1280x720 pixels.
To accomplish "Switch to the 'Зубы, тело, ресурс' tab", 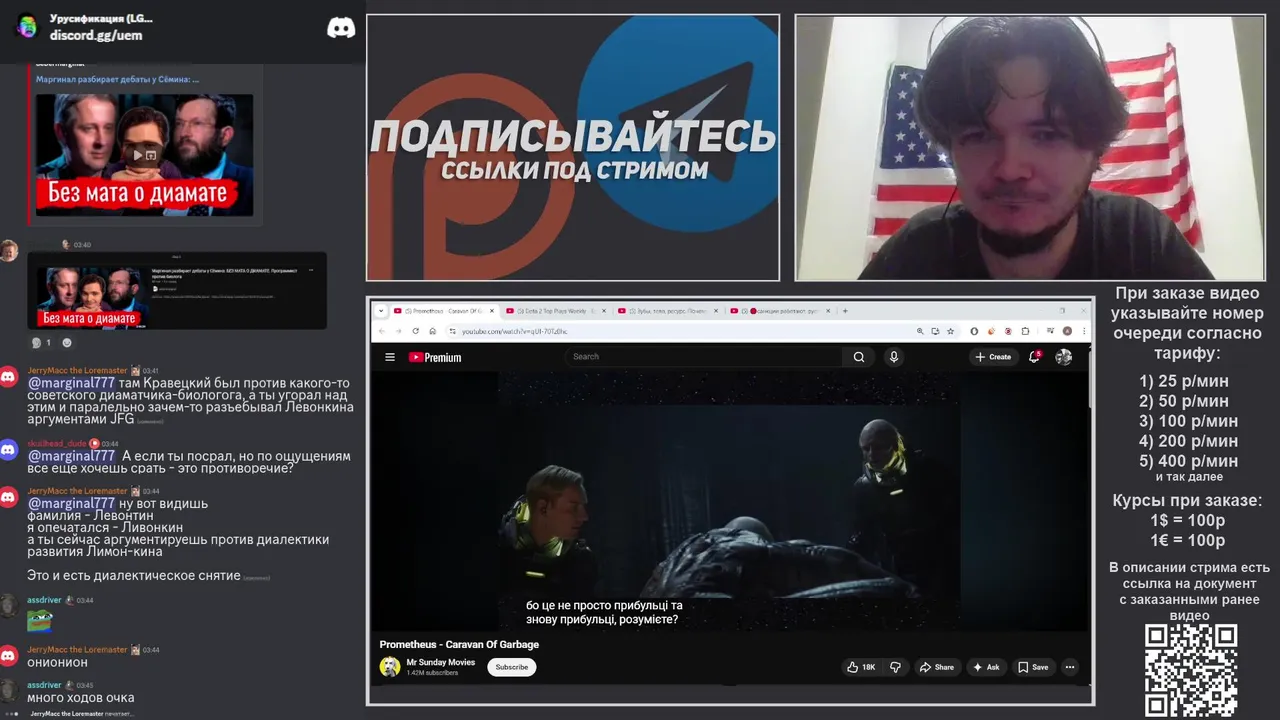I will [668, 311].
